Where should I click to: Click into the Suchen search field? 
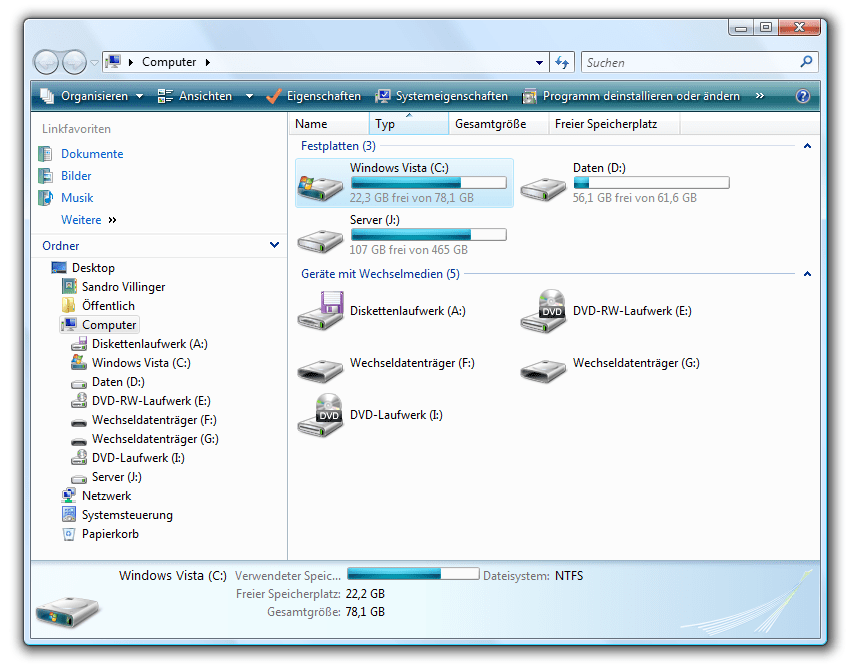pos(690,62)
